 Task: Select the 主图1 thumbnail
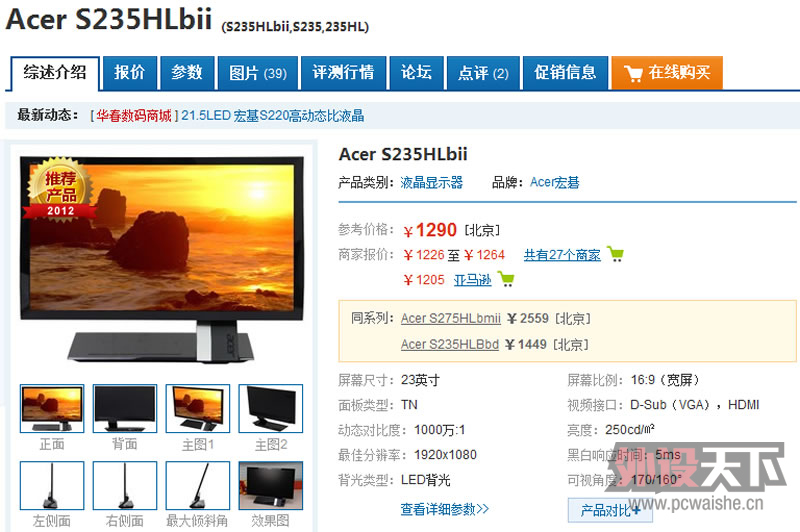[x=198, y=409]
